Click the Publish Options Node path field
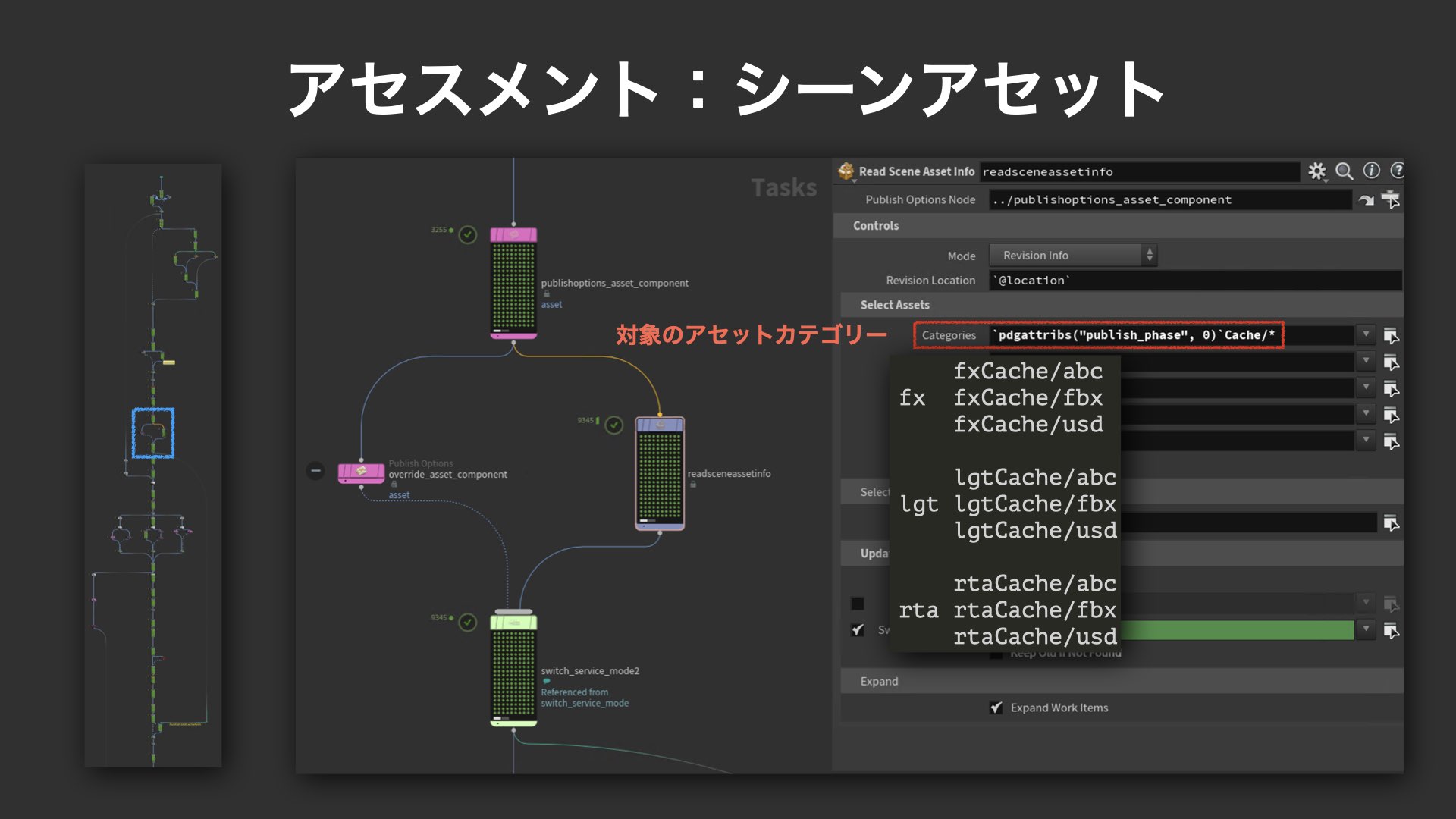 (x=1170, y=200)
